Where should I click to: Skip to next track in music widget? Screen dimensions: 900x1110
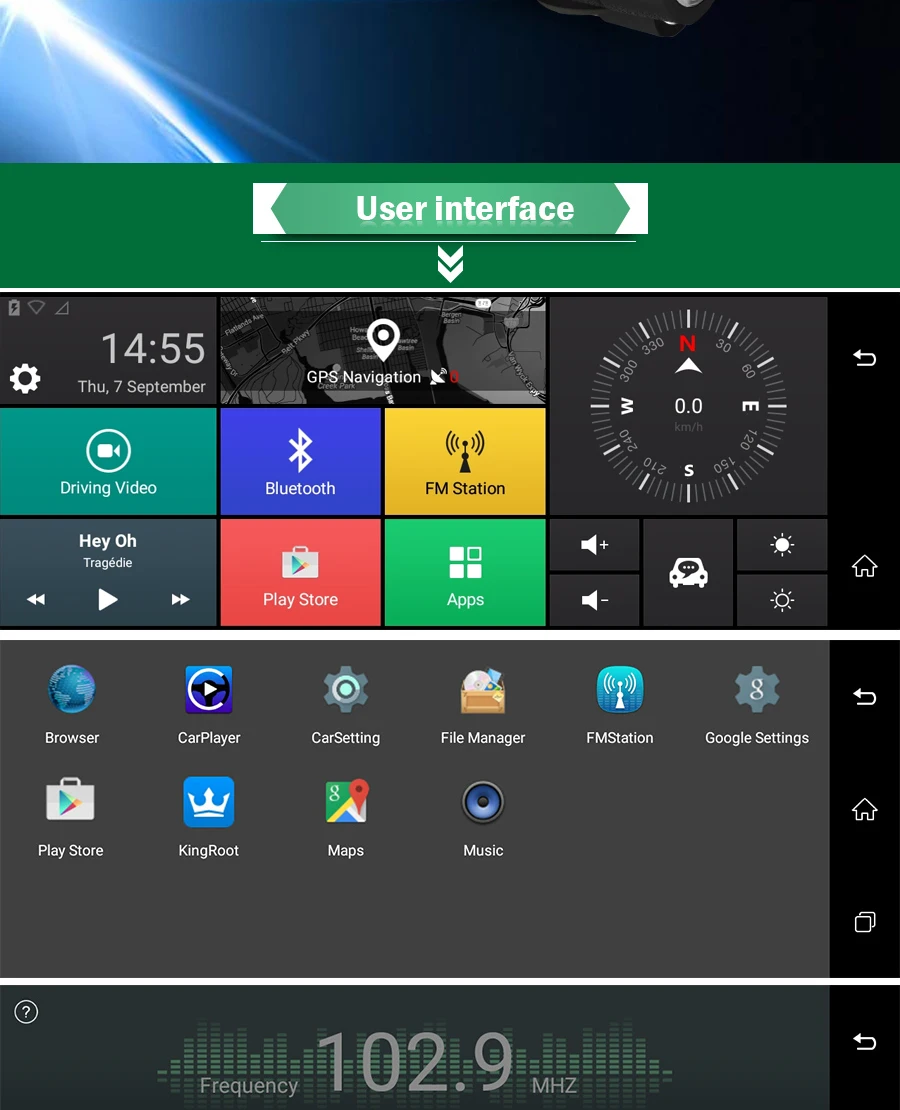tap(181, 600)
